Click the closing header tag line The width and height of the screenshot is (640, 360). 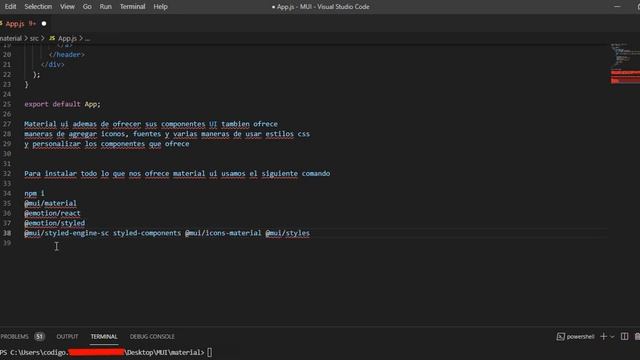[67, 54]
